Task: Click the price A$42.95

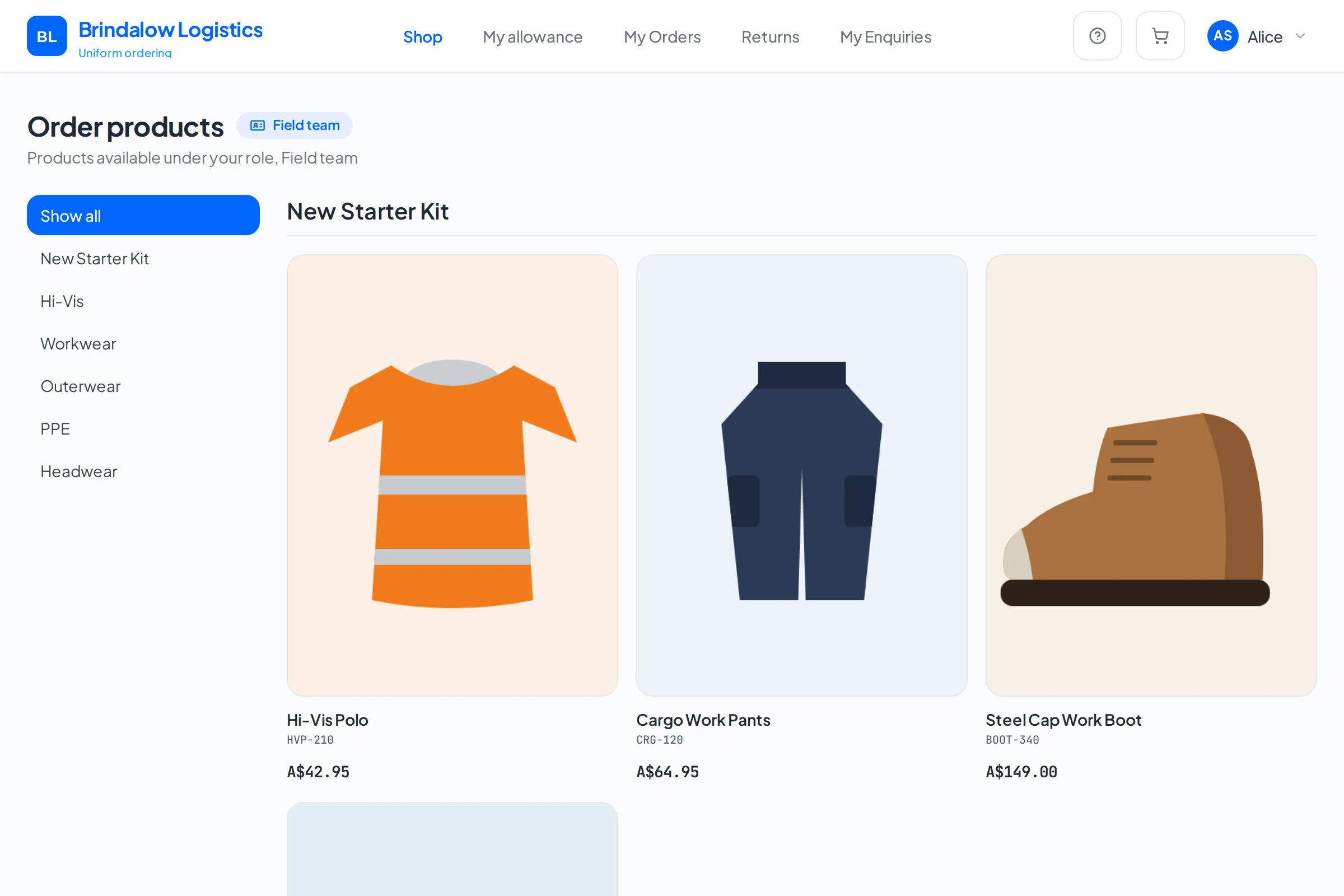Action: (318, 772)
